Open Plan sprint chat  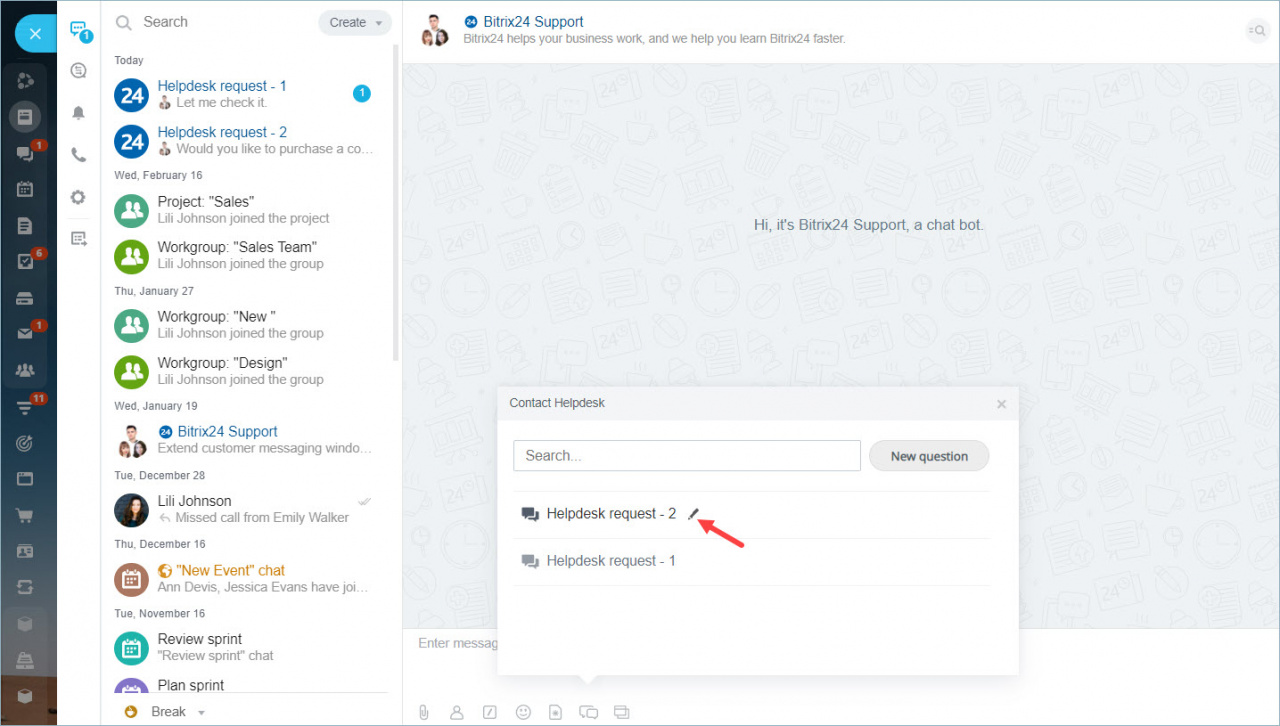[x=248, y=685]
